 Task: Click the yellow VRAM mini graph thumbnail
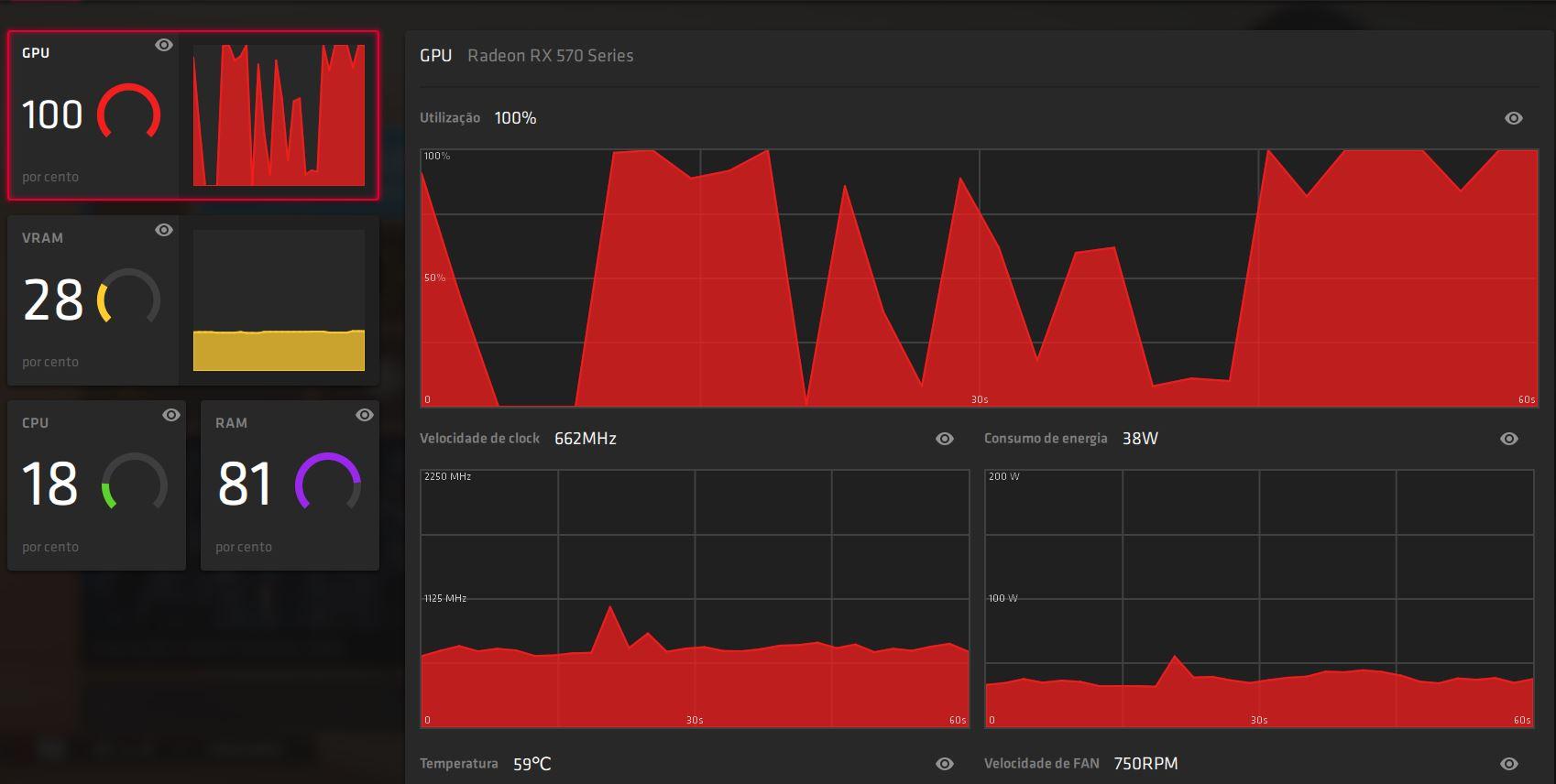pyautogui.click(x=279, y=300)
